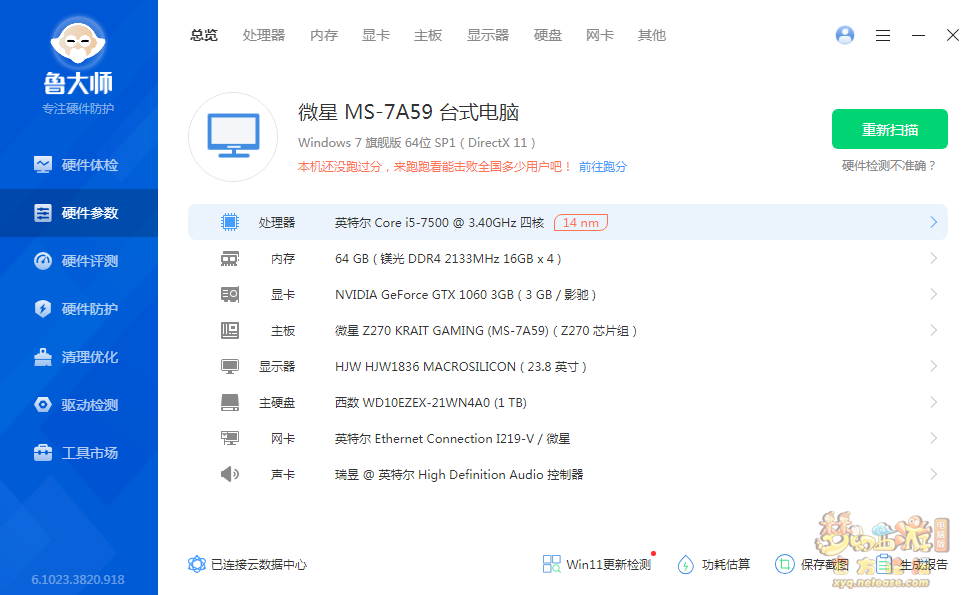
Task: Select 硬件体检 in the sidebar
Action: (x=79, y=165)
